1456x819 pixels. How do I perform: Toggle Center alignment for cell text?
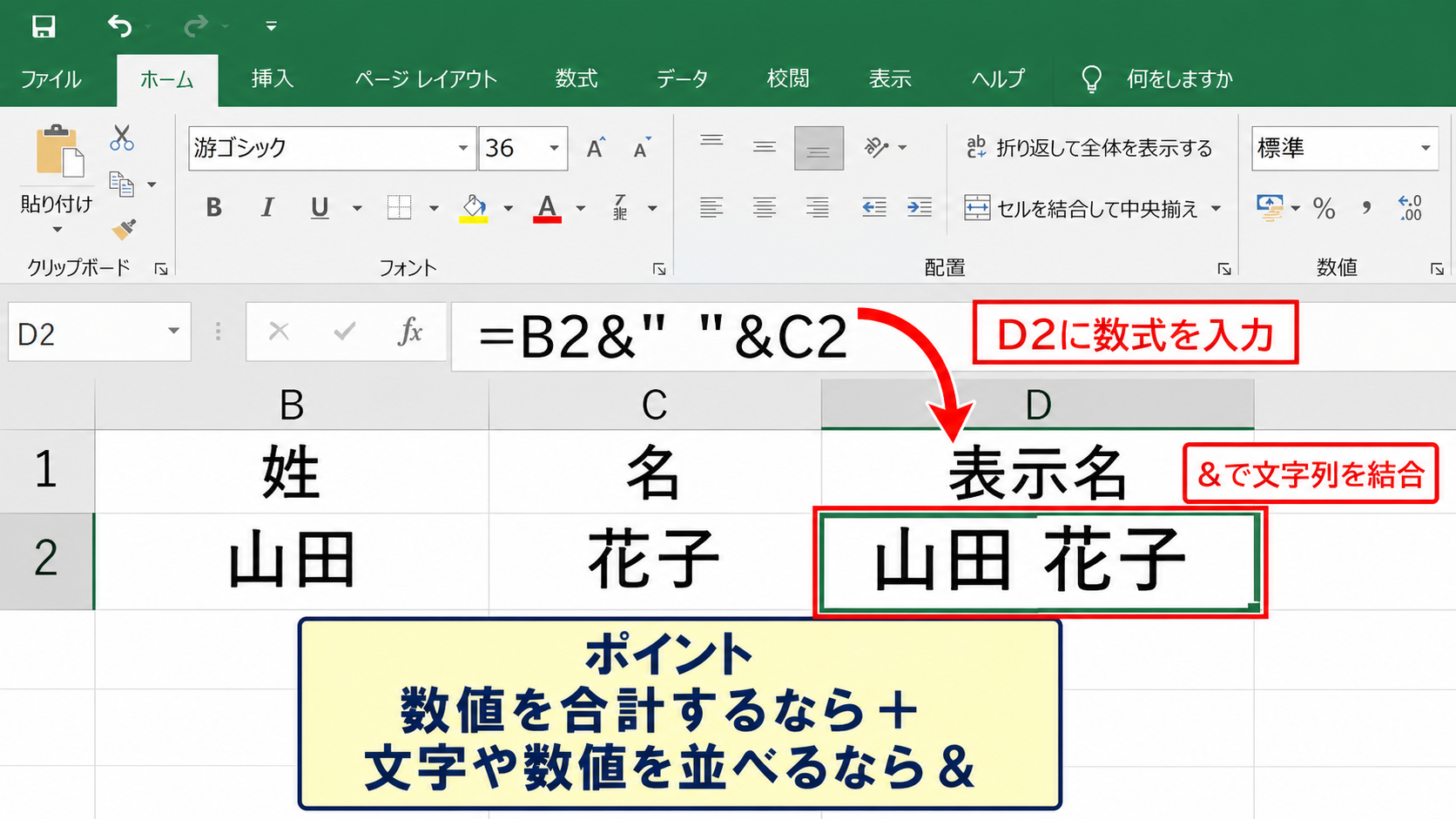(x=765, y=208)
